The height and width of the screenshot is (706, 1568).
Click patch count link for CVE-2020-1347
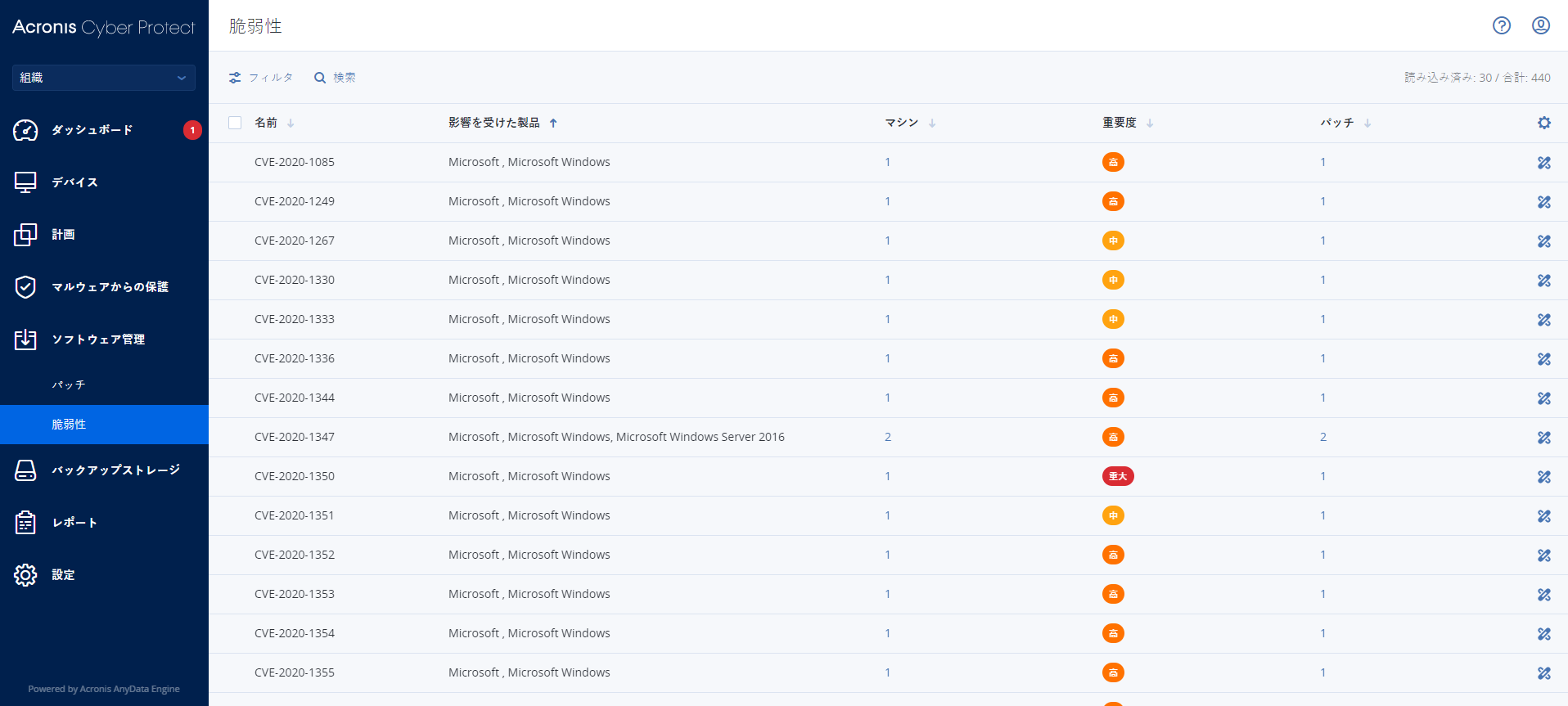click(1322, 437)
